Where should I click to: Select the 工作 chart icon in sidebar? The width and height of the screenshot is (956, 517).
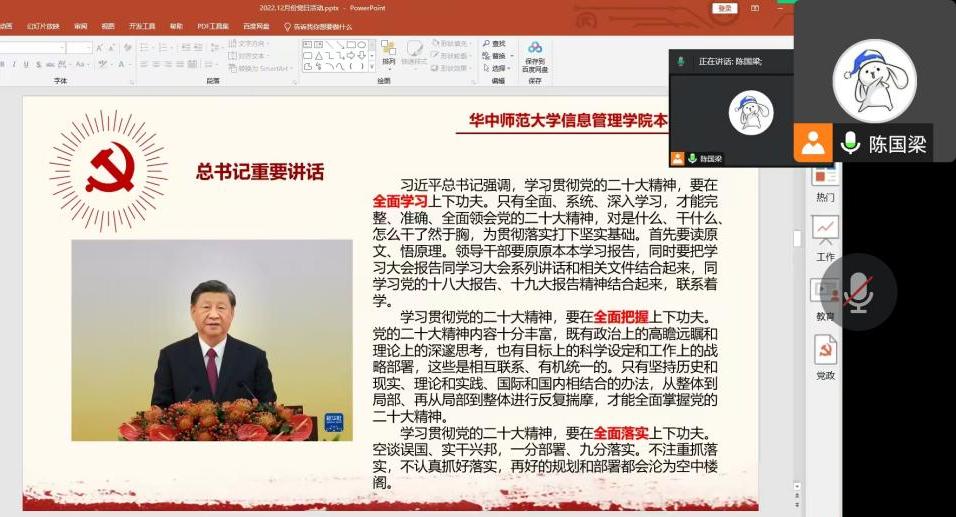(825, 232)
